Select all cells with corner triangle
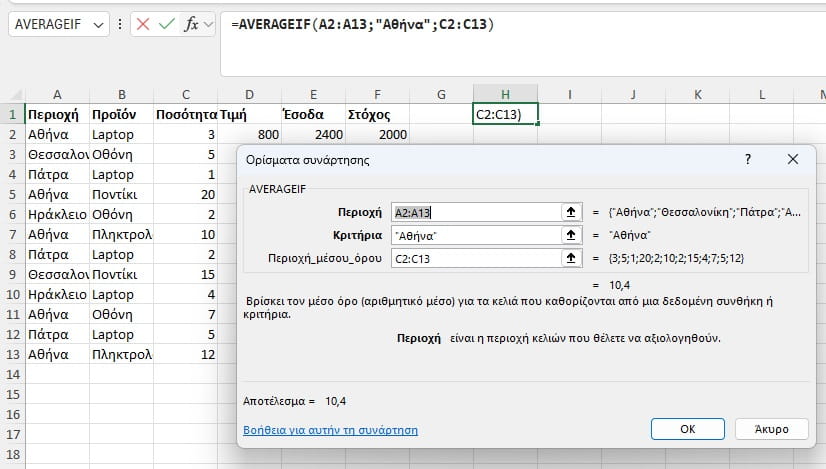Viewport: 826px width, 469px height. (17, 95)
